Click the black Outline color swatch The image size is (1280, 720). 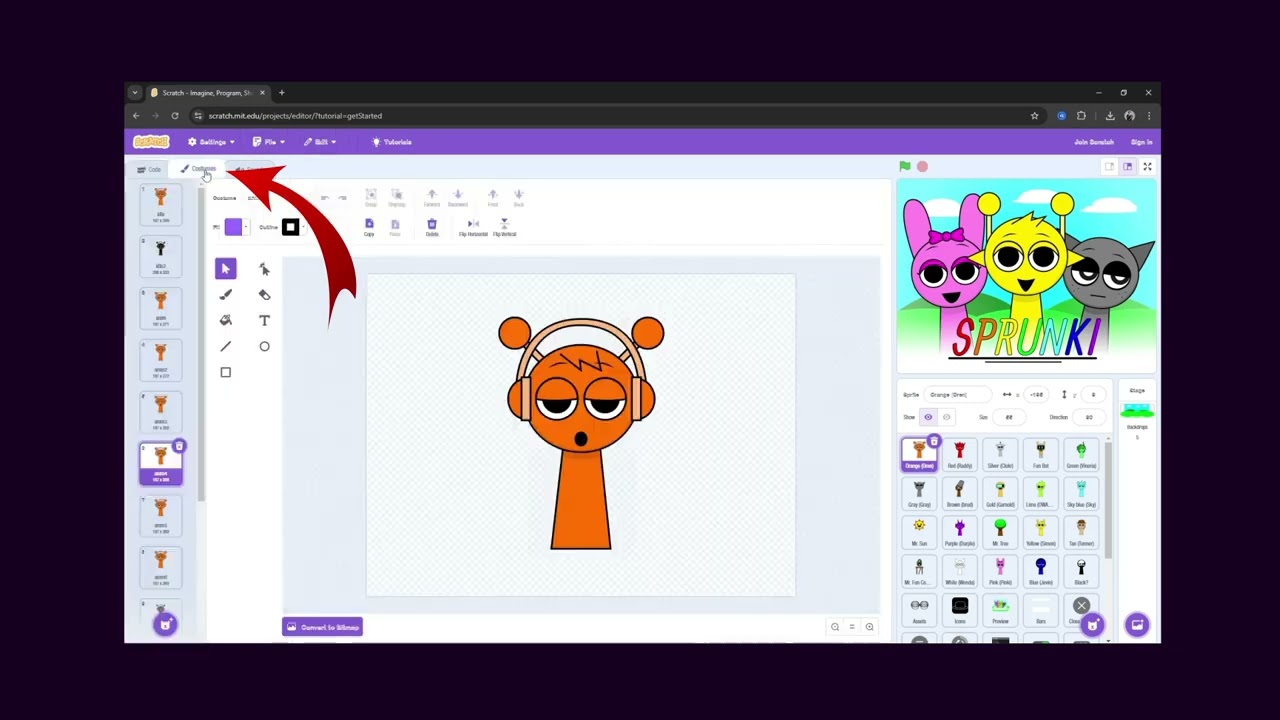coord(290,228)
